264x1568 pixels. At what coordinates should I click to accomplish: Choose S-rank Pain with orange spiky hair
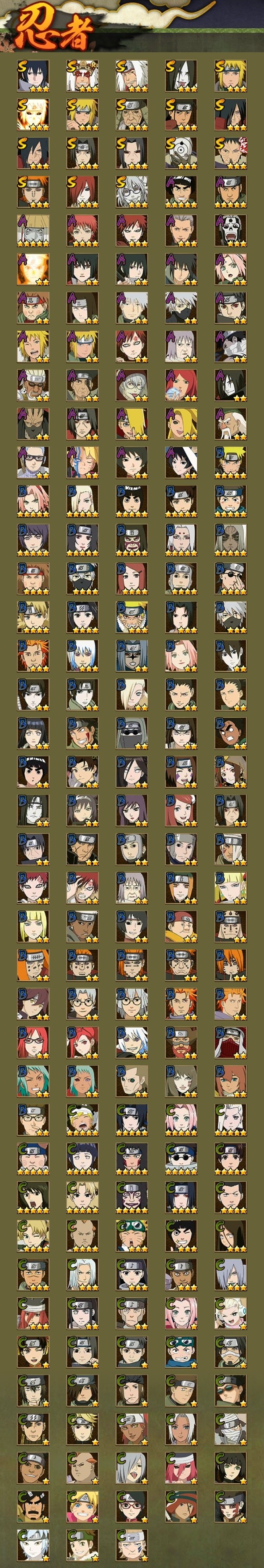[33, 191]
